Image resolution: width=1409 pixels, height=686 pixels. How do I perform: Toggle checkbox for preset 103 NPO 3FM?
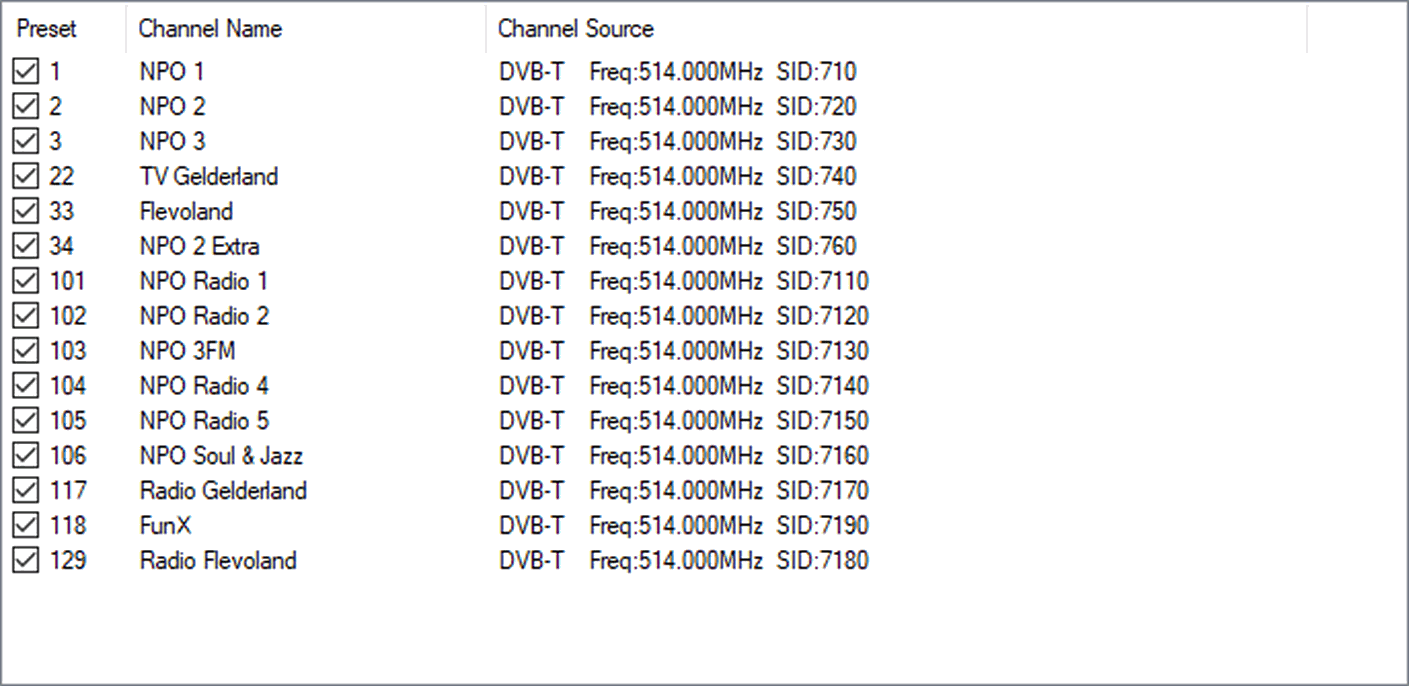point(26,351)
